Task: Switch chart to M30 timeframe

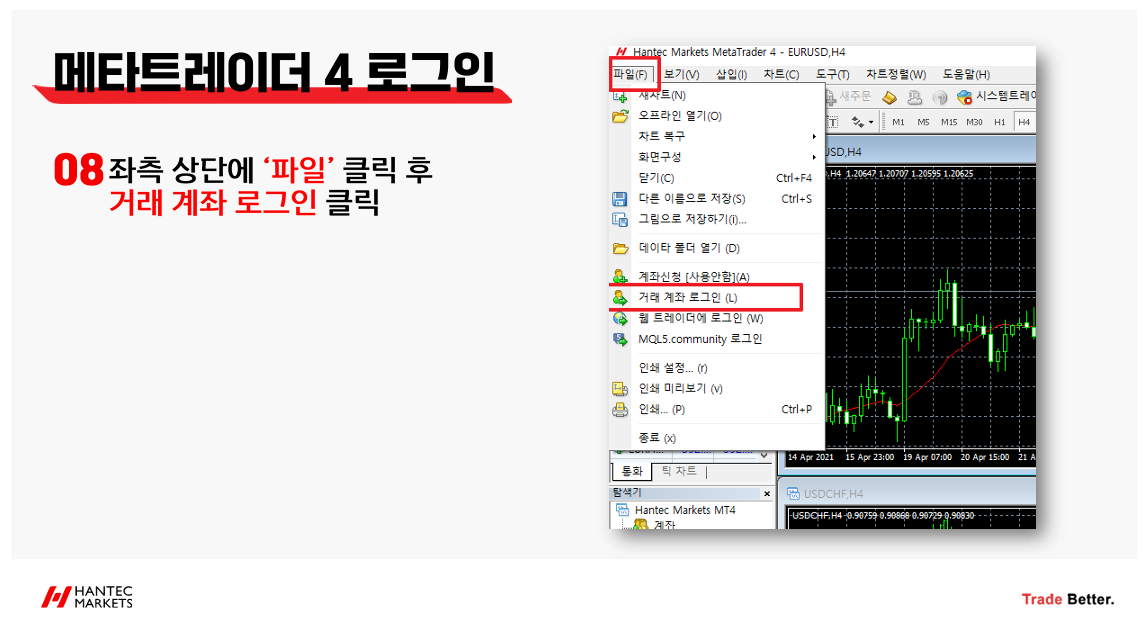Action: coord(974,122)
